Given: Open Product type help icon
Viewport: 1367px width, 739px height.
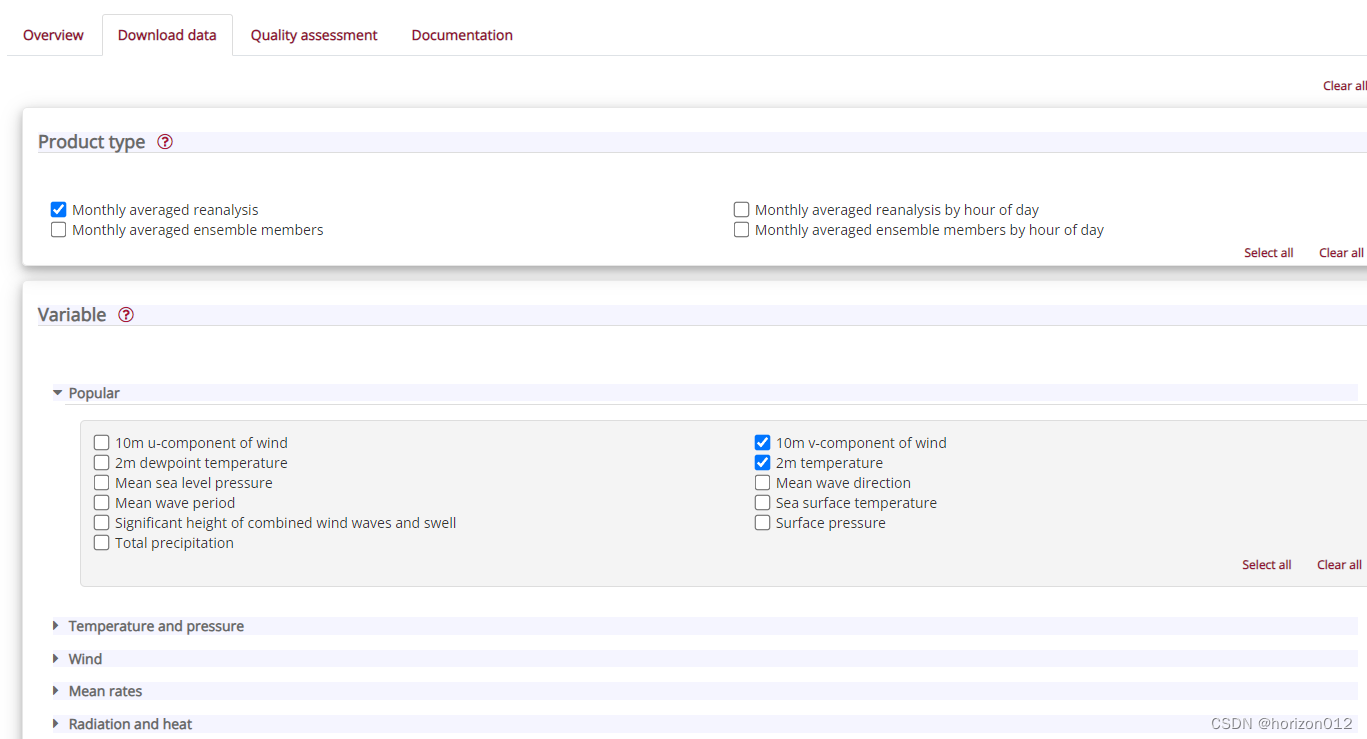Looking at the screenshot, I should pos(165,142).
